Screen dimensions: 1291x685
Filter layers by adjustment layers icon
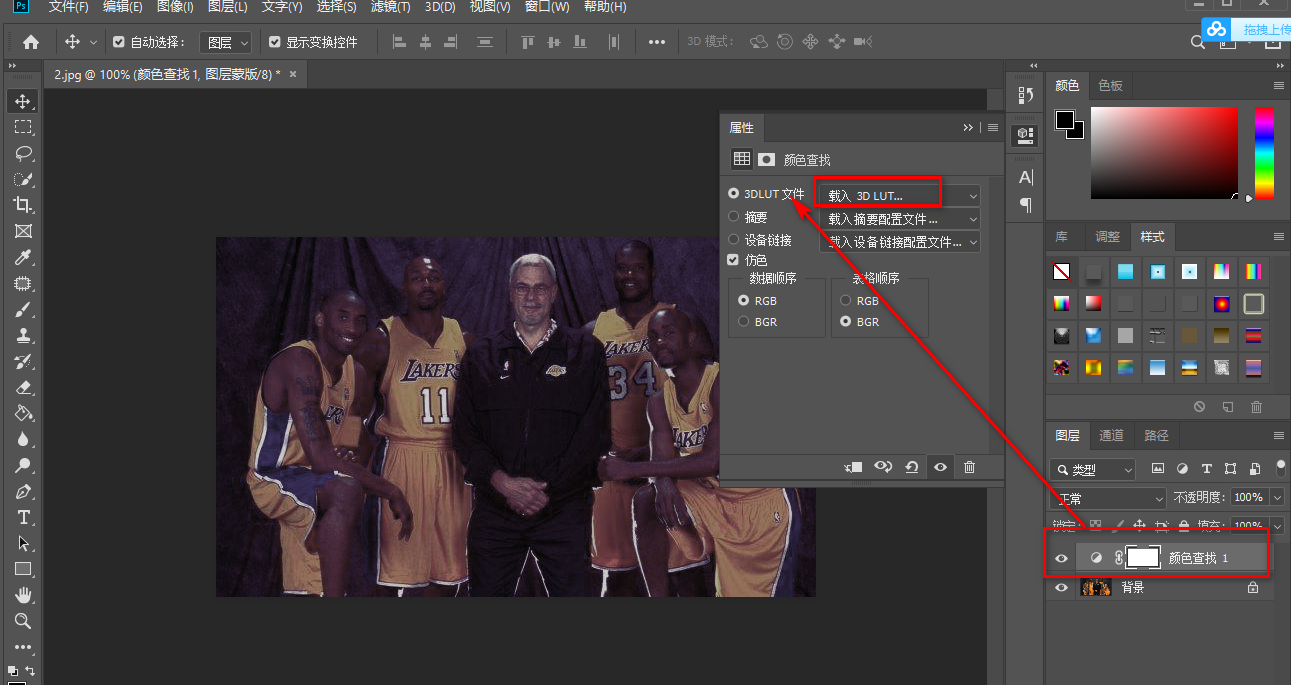coord(1182,468)
